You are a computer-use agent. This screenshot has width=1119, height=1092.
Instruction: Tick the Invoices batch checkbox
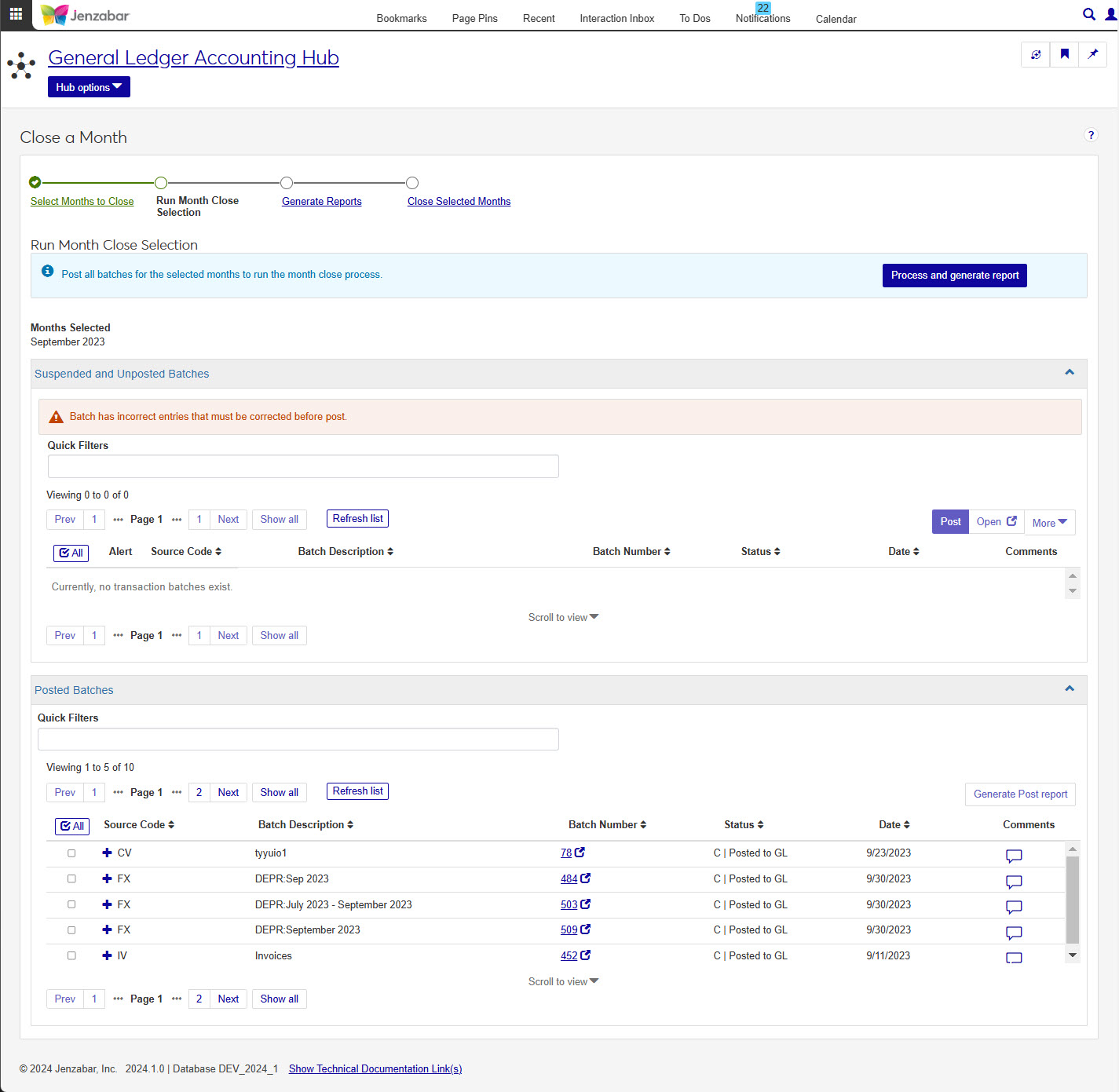point(71,955)
